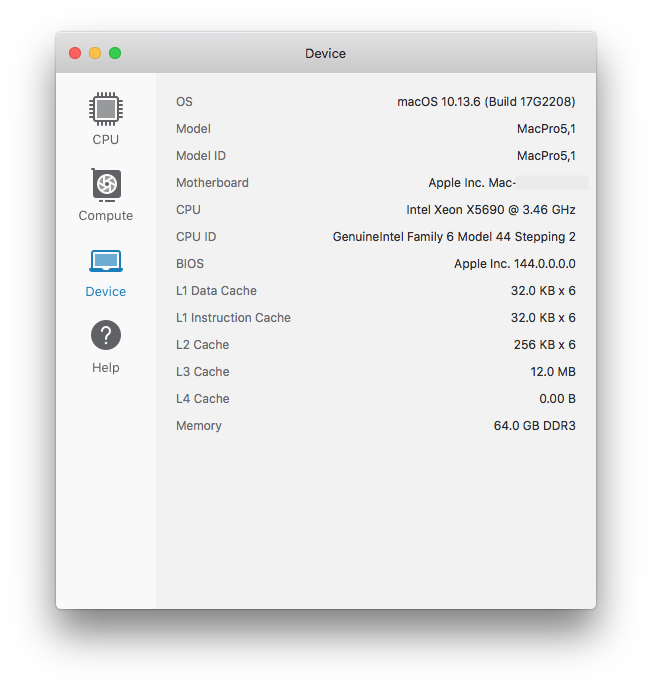Click the L4 Cache value 0.00 B
Viewport: 652px width, 689px height.
pyautogui.click(x=558, y=399)
